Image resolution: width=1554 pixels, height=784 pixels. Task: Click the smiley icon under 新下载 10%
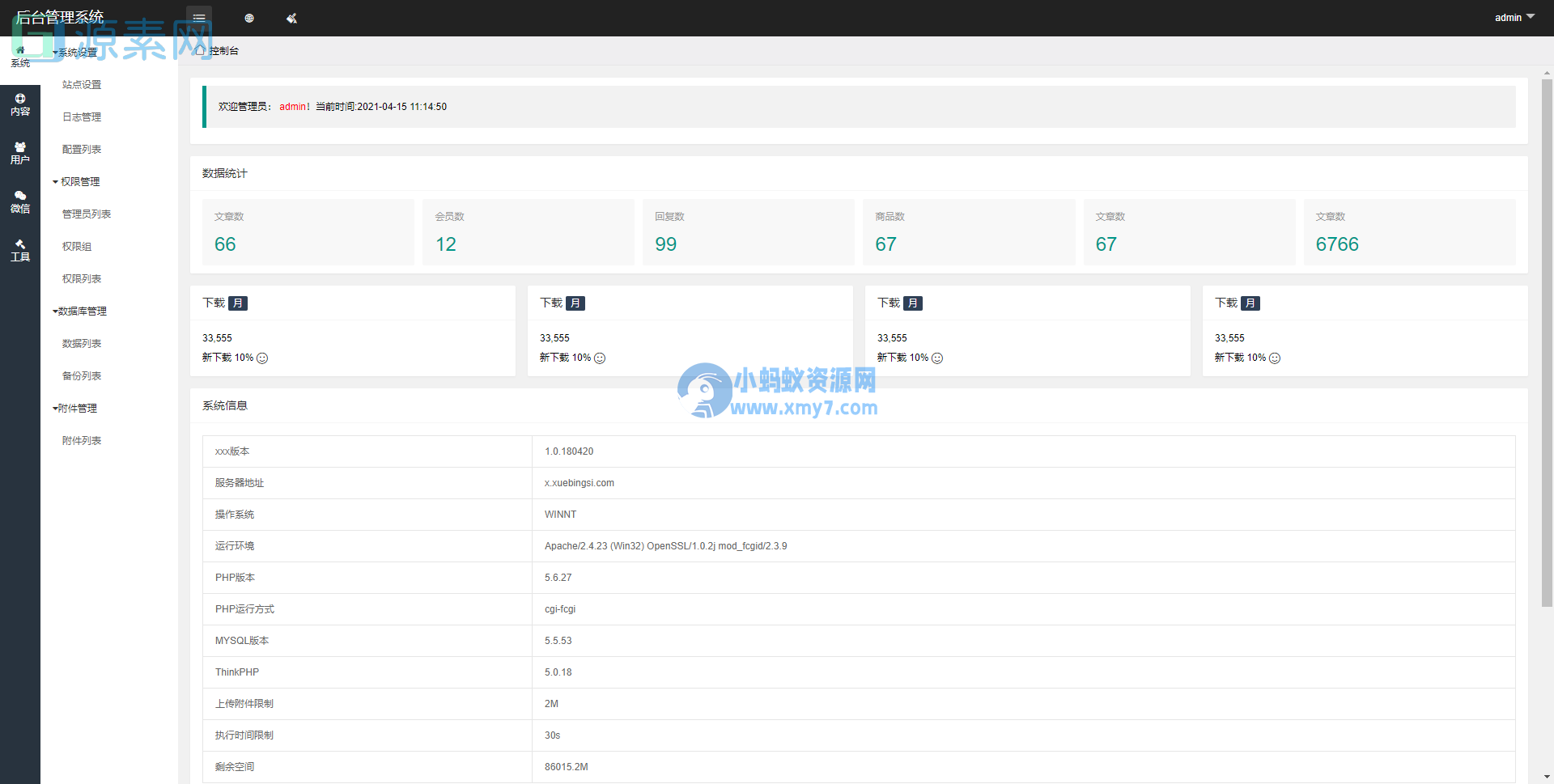262,358
